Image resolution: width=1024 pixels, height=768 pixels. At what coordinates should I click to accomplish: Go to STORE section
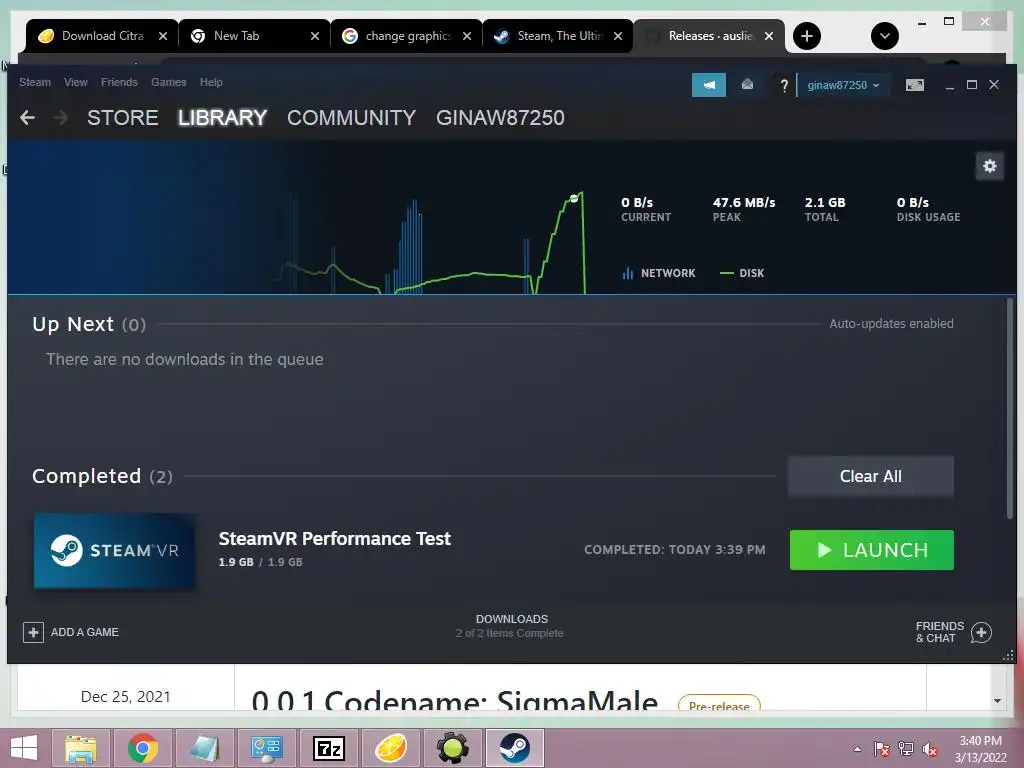(x=123, y=118)
